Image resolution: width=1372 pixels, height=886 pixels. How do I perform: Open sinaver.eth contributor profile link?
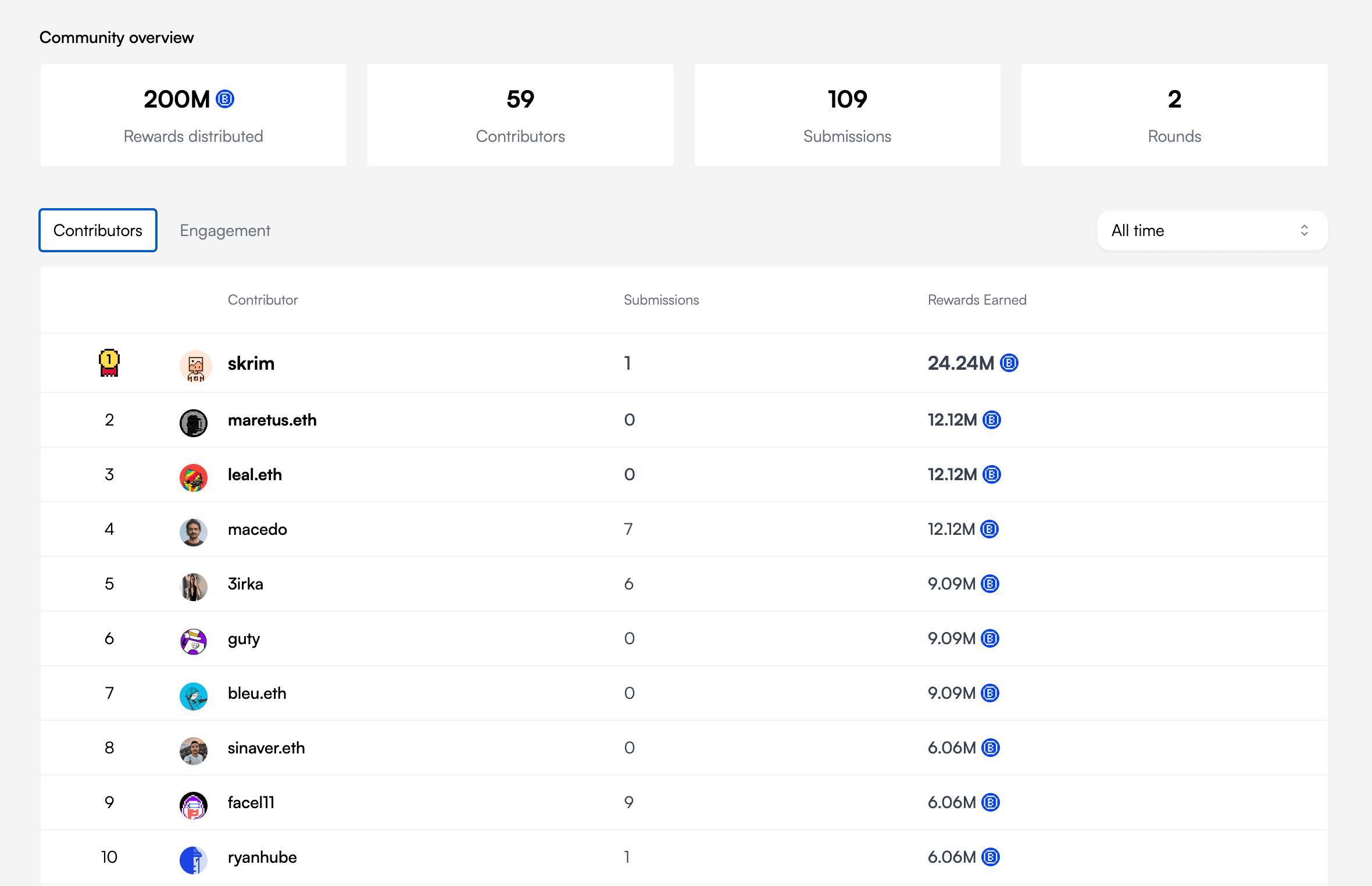(x=266, y=748)
